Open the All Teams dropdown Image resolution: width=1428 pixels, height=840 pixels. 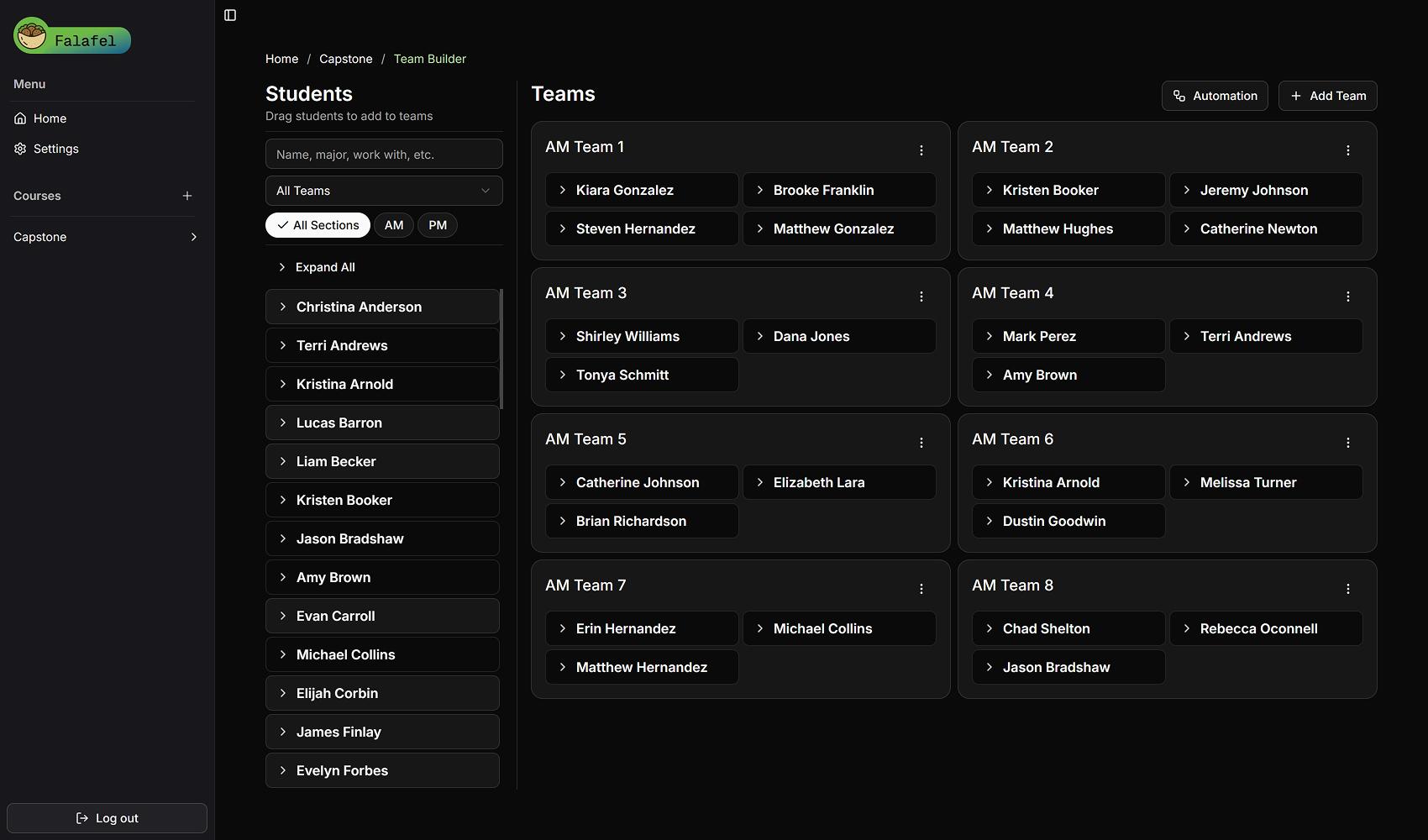[x=383, y=190]
